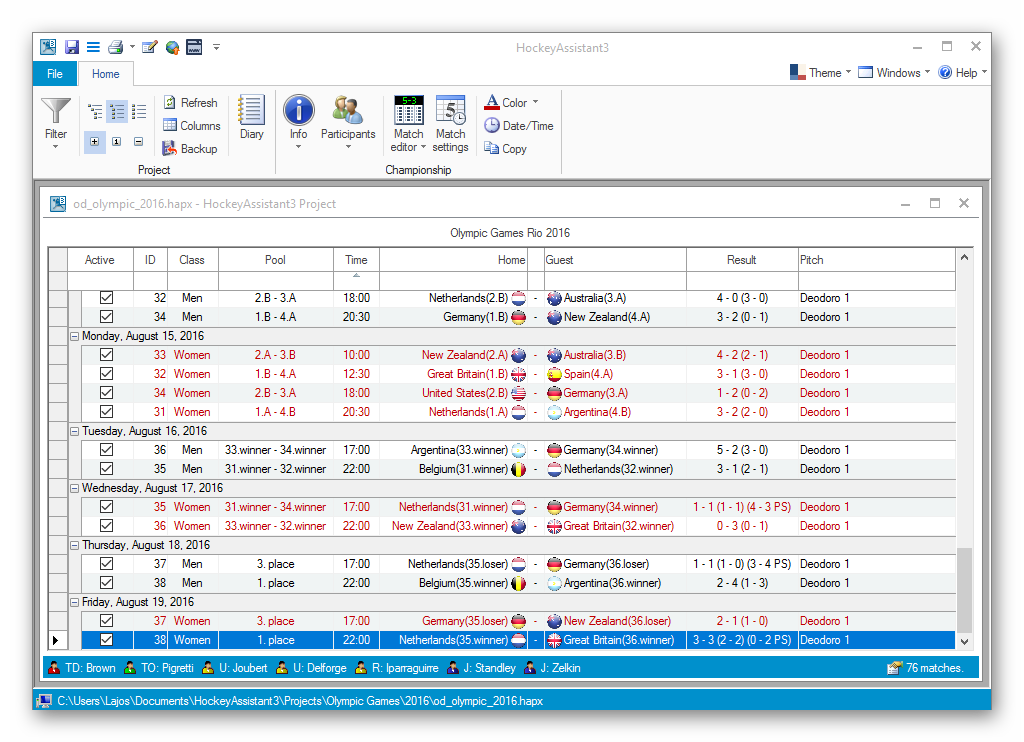This screenshot has height=742, width=1024.
Task: Sort by the ID column header
Action: 150,260
